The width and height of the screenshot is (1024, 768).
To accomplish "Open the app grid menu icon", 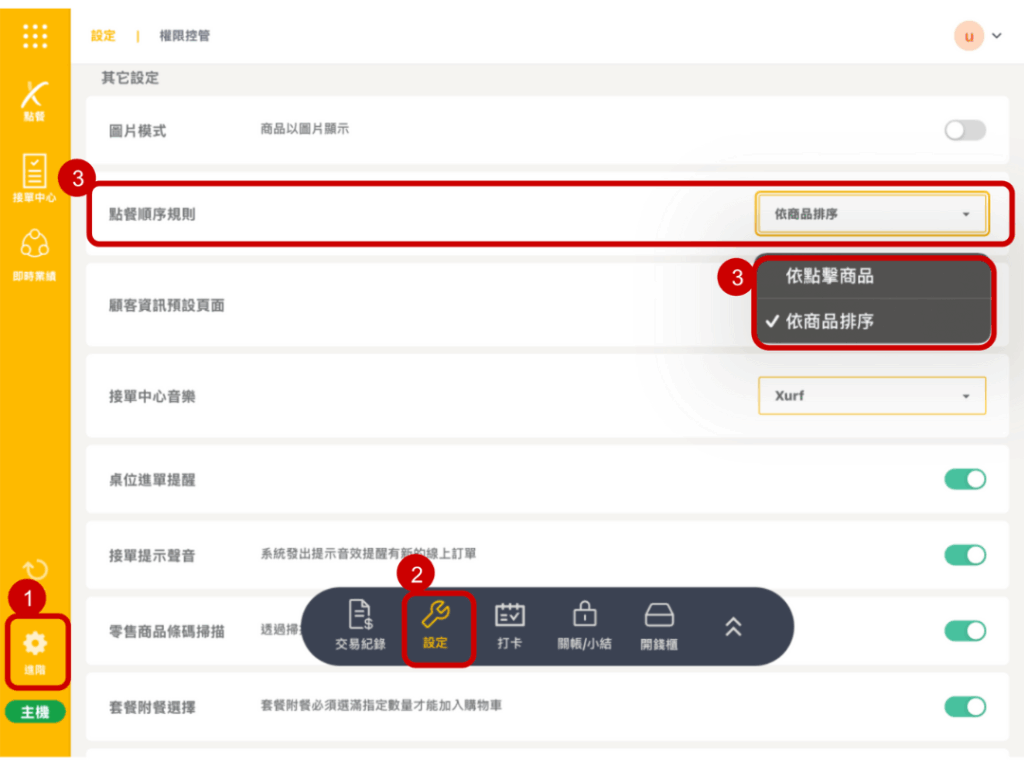I will pos(35,36).
